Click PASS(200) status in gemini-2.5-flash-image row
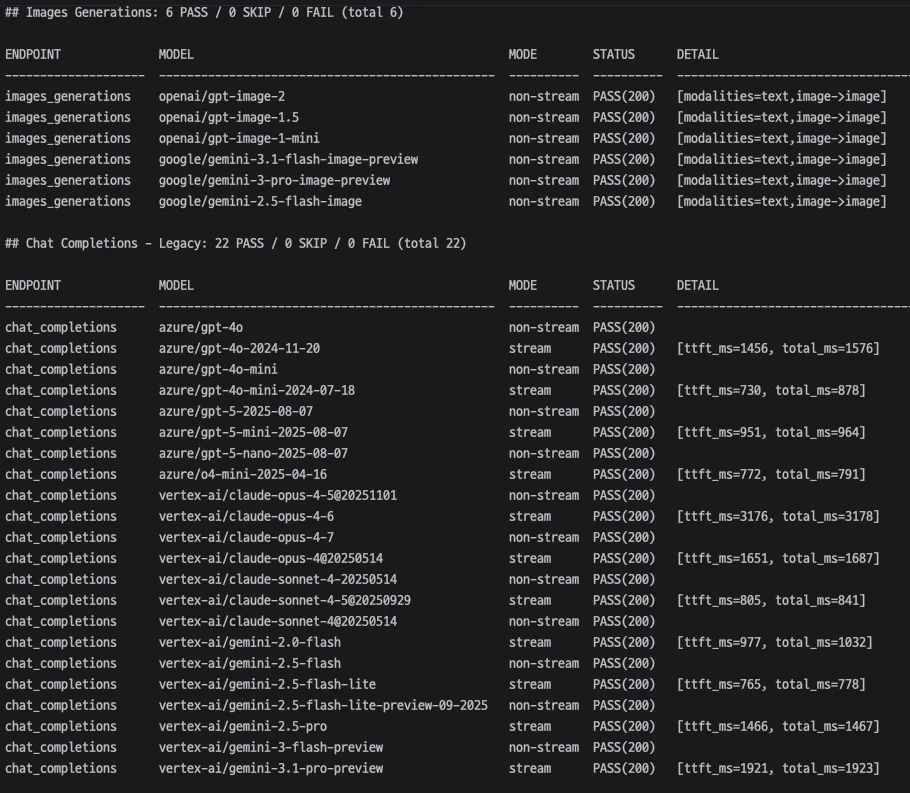Image resolution: width=910 pixels, height=793 pixels. point(624,201)
